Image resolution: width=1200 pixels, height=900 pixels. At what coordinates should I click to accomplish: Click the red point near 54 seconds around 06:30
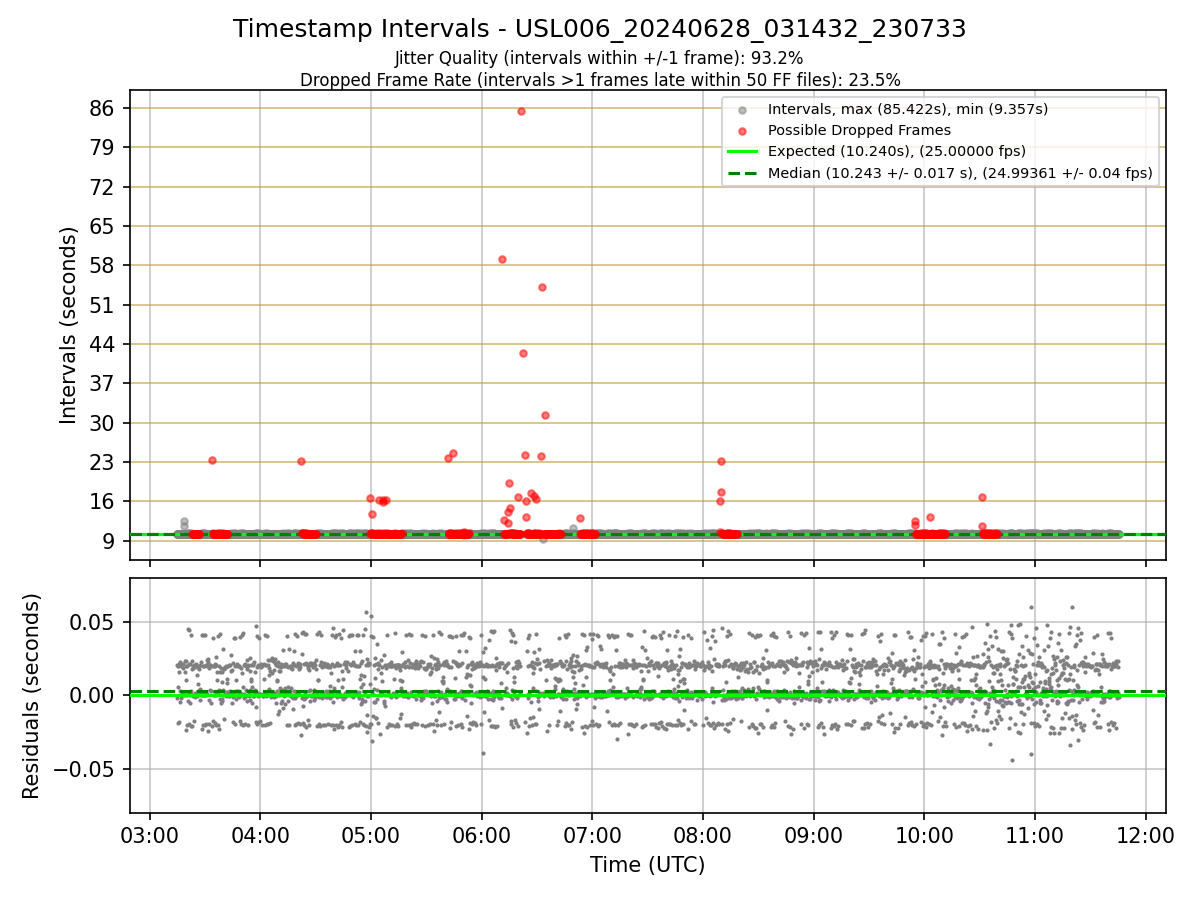pos(542,287)
